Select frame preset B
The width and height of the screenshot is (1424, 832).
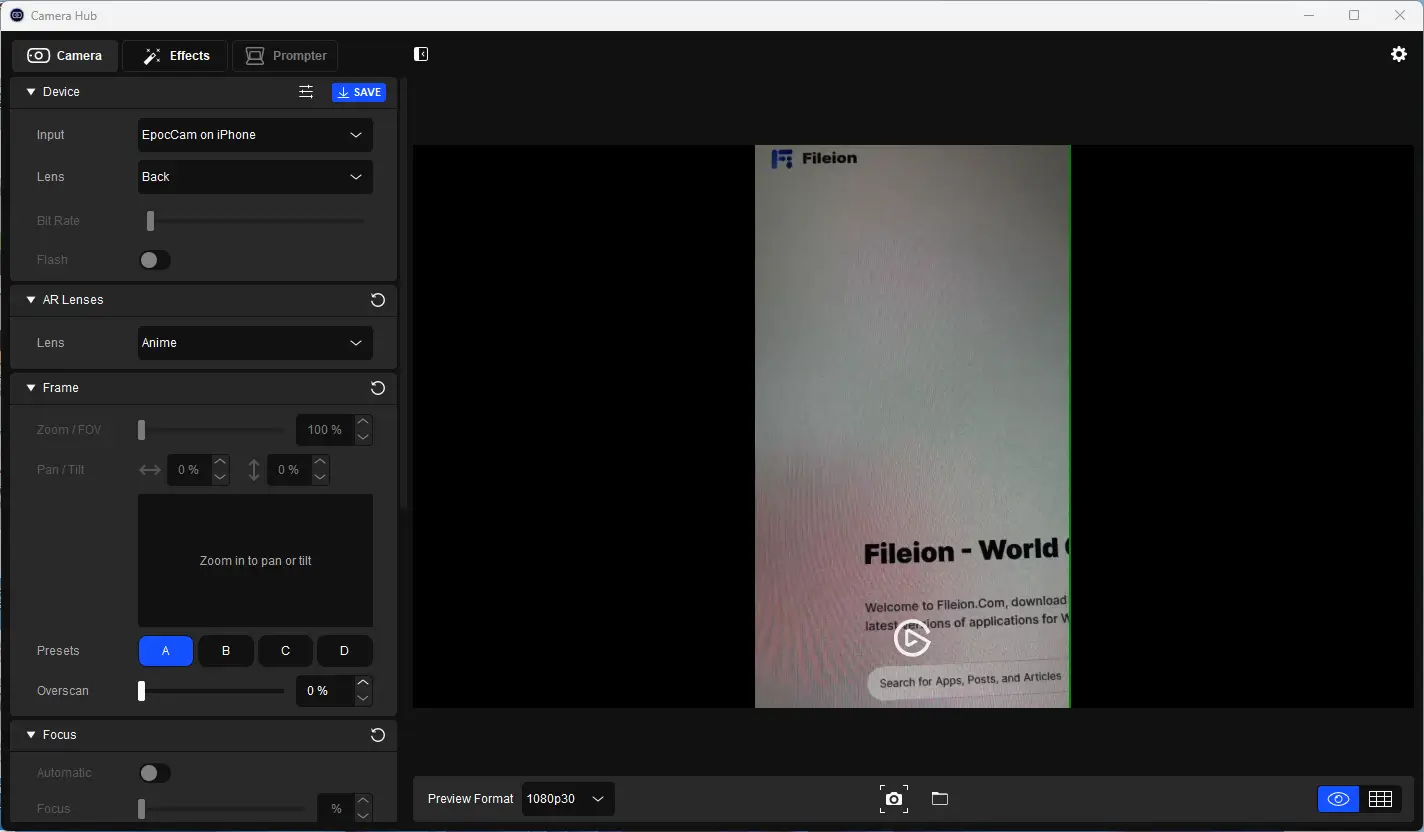click(x=225, y=651)
